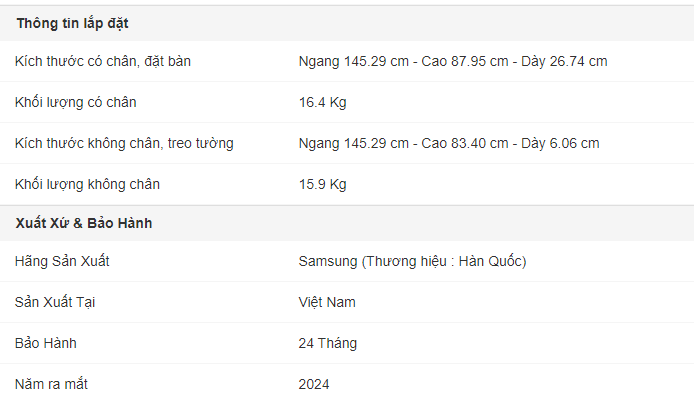Select the 'Bảo Hành' row label
The image size is (694, 403).
(x=46, y=344)
